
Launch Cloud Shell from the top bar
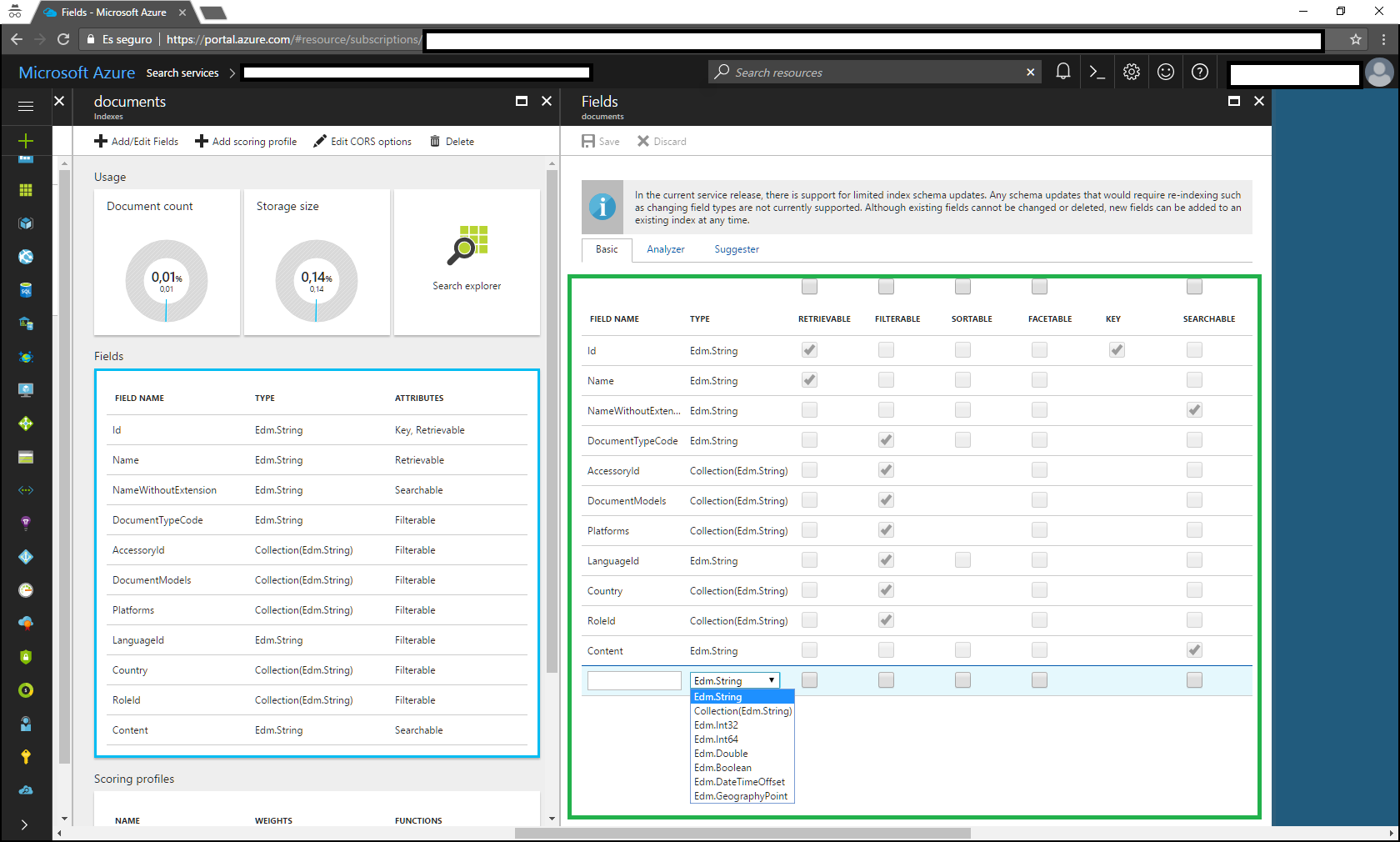pyautogui.click(x=1097, y=72)
